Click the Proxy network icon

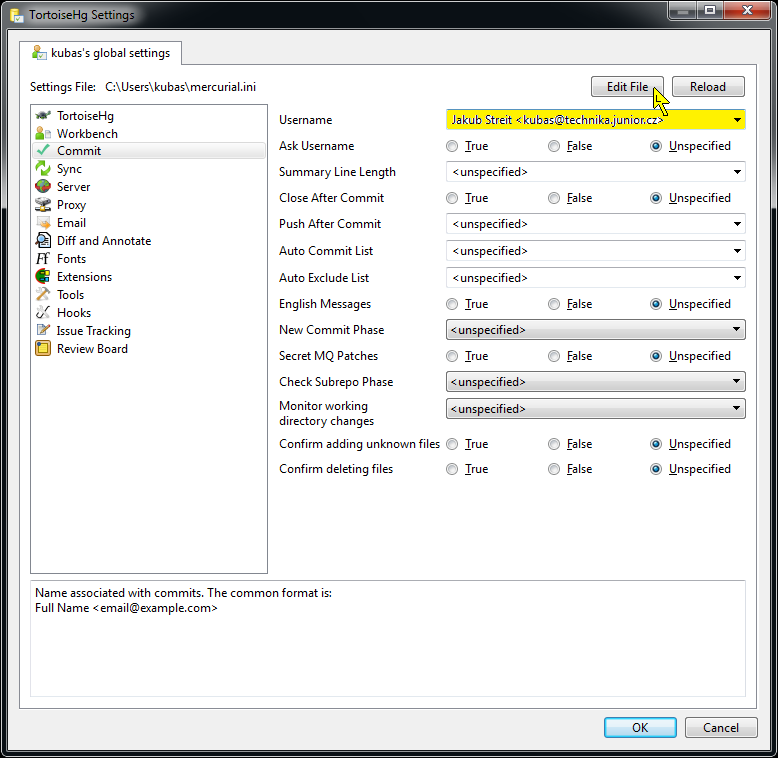43,204
